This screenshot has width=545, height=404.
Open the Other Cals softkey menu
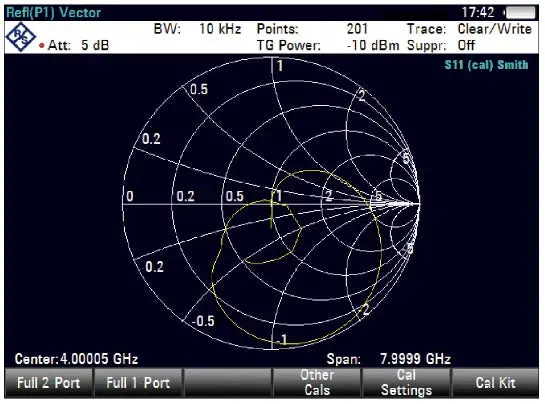tap(317, 383)
